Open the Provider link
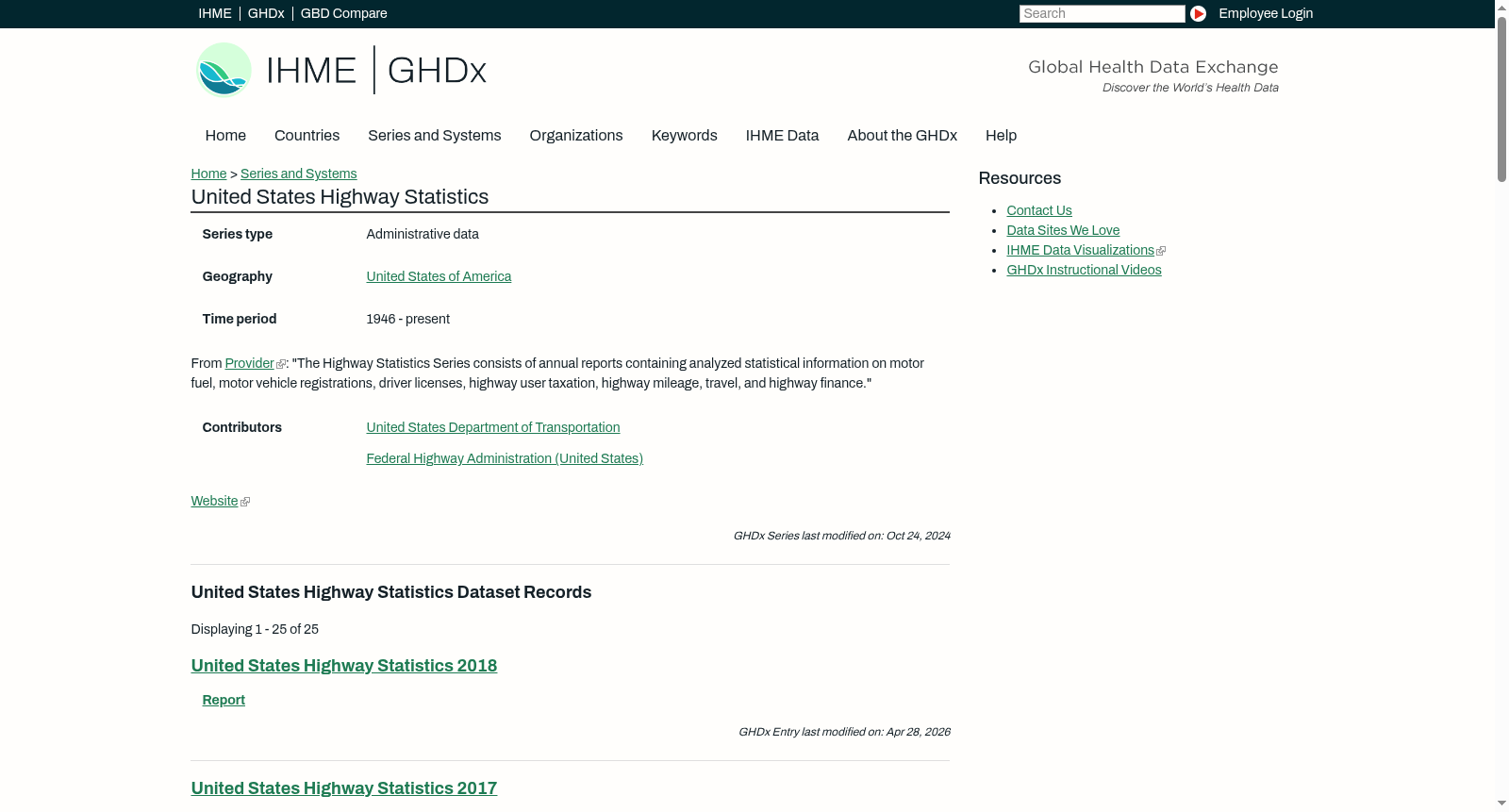The image size is (1509, 812). [249, 363]
